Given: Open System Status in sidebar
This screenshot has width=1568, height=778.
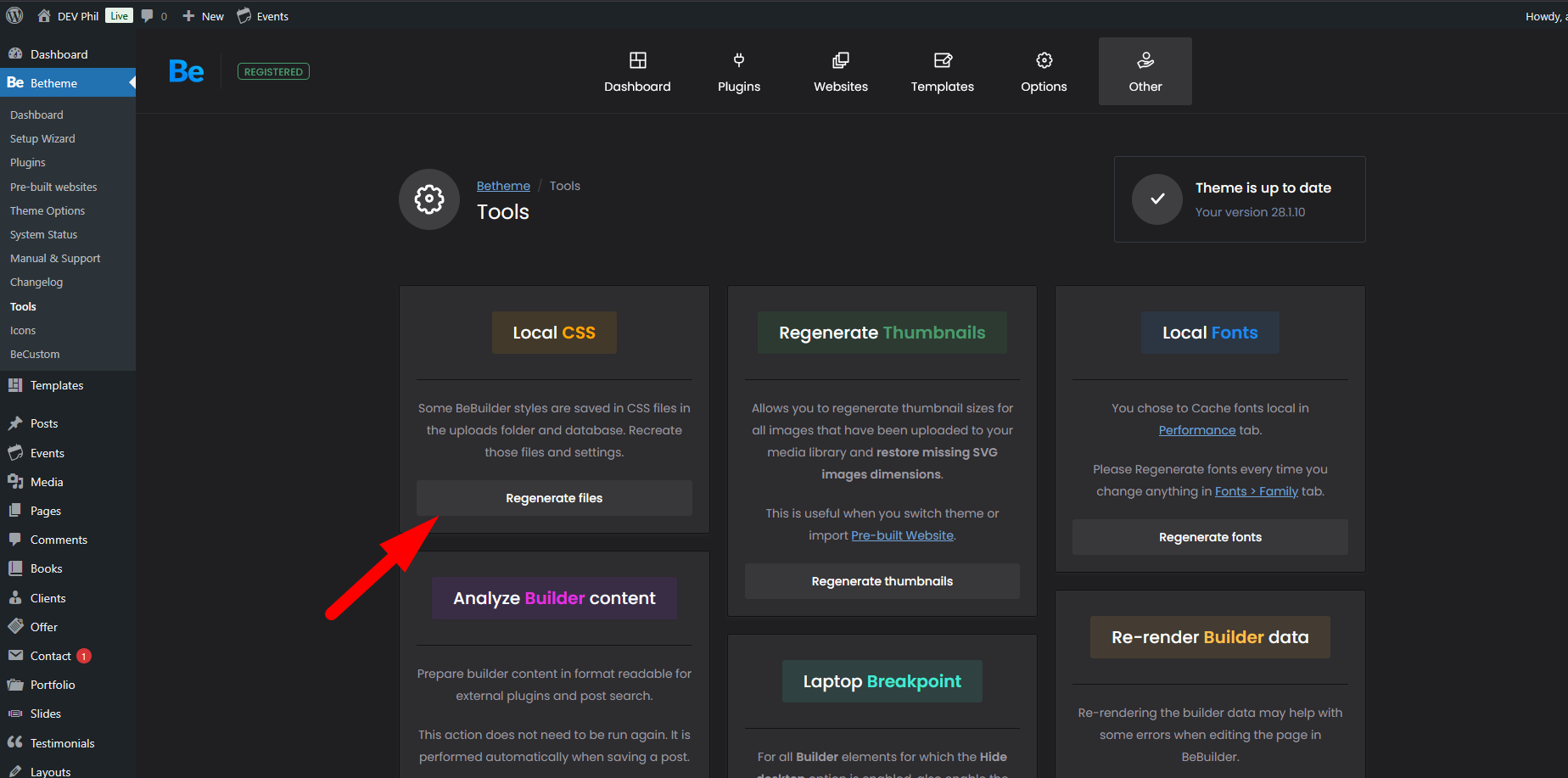Looking at the screenshot, I should pos(43,234).
